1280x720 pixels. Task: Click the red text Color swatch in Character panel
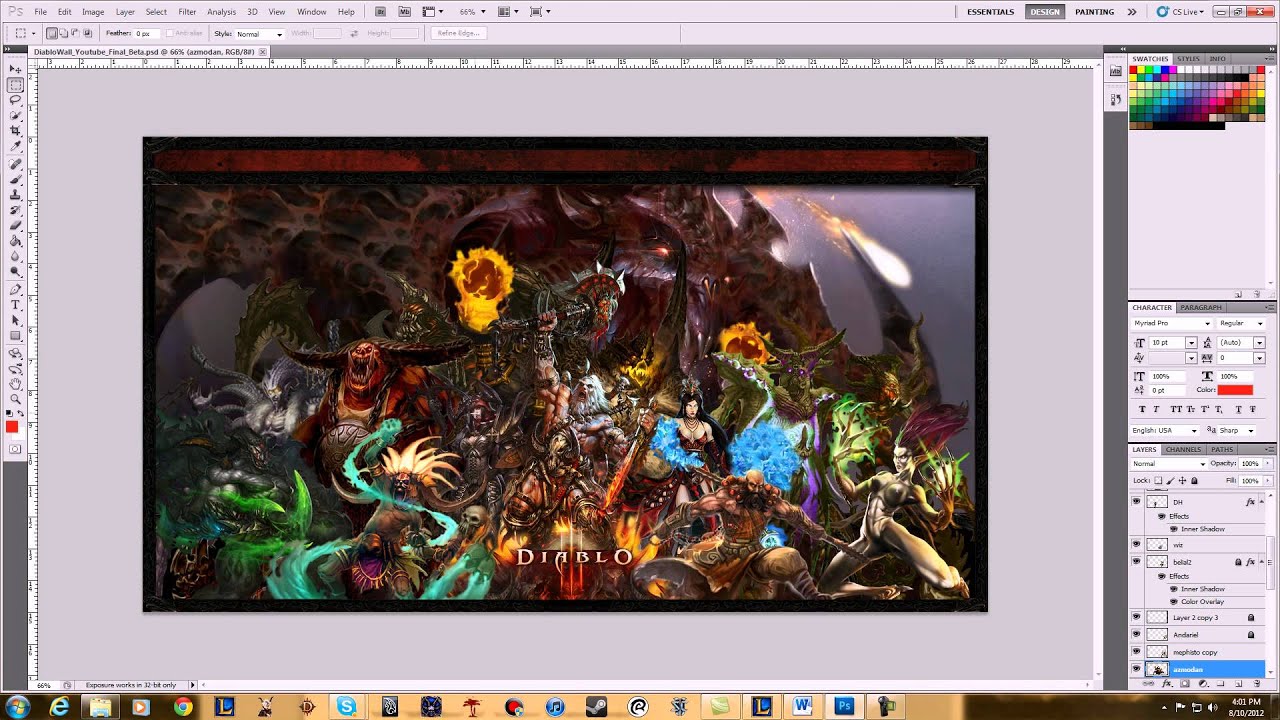1235,390
